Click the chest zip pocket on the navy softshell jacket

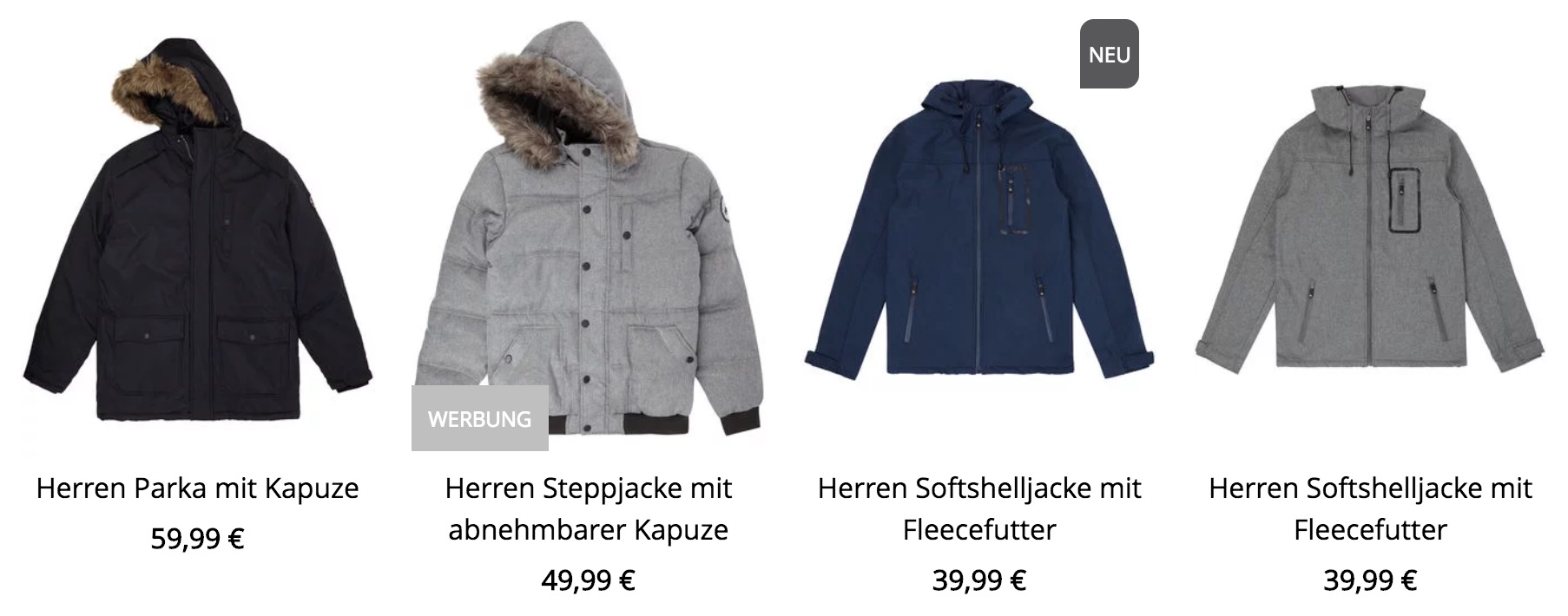(1011, 196)
